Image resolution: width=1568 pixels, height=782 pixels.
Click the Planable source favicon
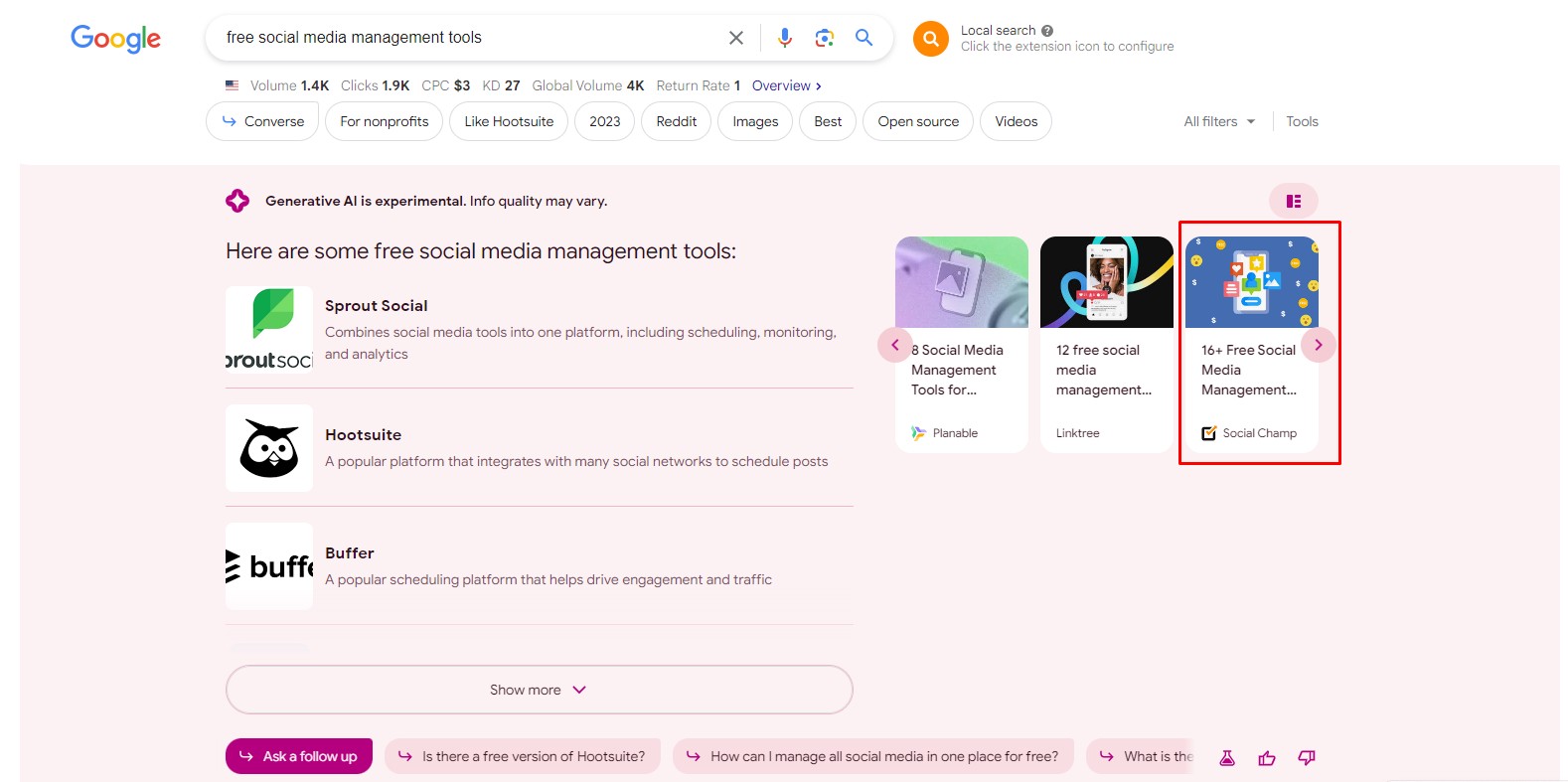pyautogui.click(x=919, y=433)
